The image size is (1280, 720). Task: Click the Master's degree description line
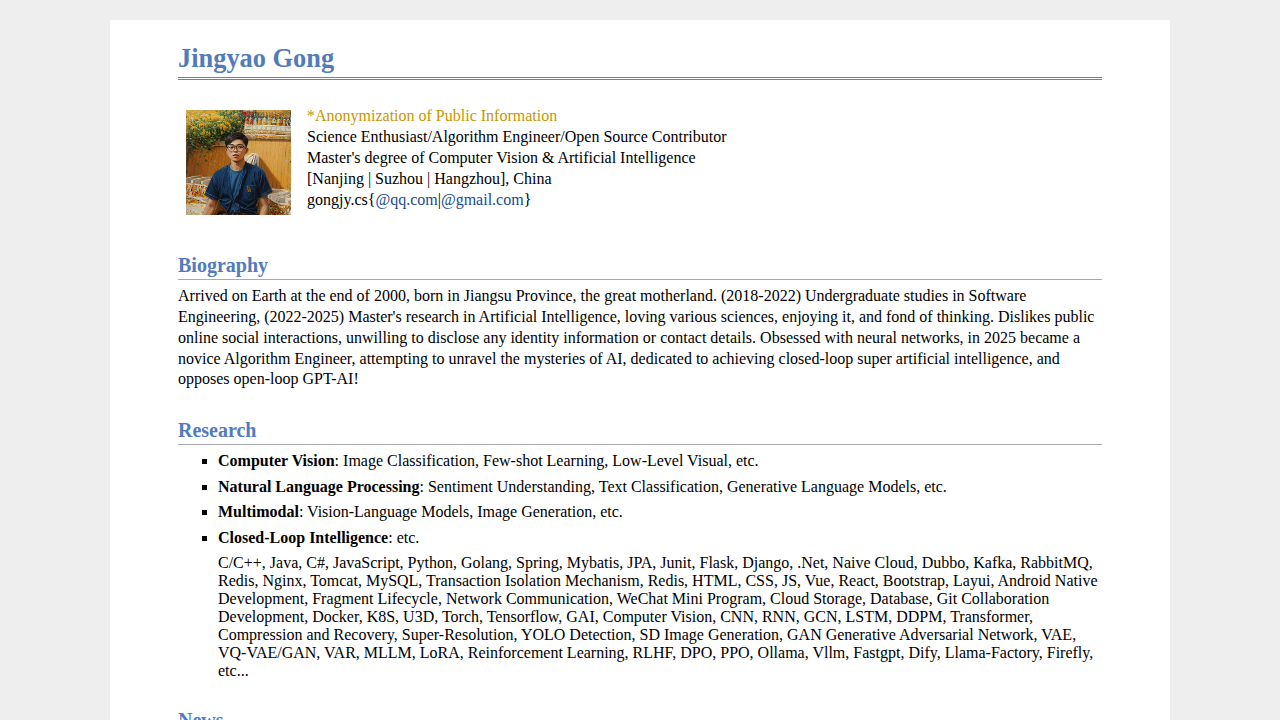click(x=500, y=158)
